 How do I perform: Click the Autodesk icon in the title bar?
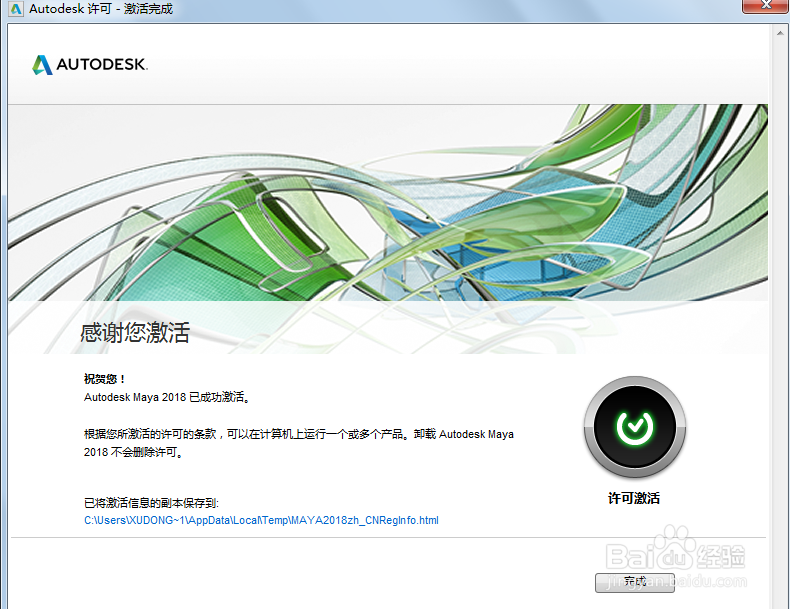[x=16, y=9]
